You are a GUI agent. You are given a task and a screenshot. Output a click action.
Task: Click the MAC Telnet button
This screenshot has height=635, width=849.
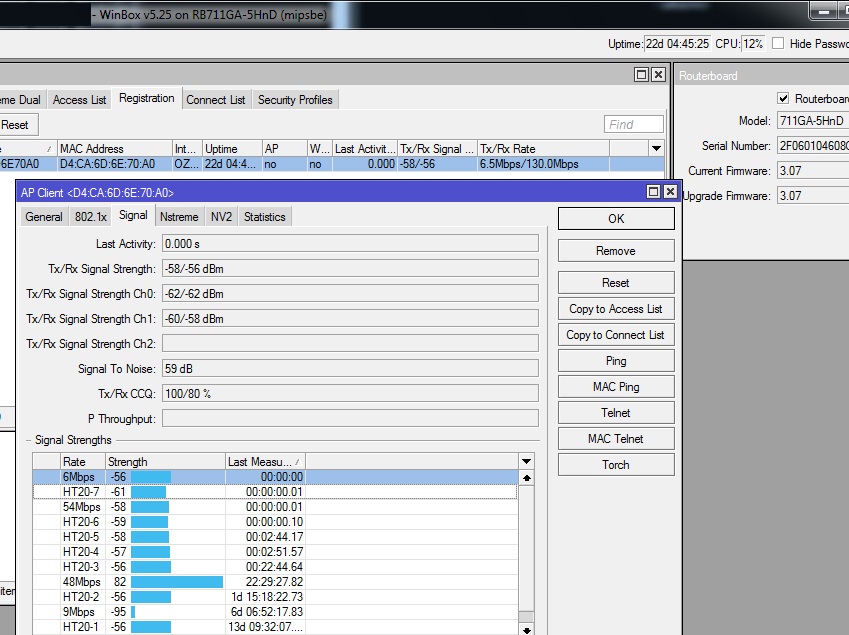click(x=616, y=438)
